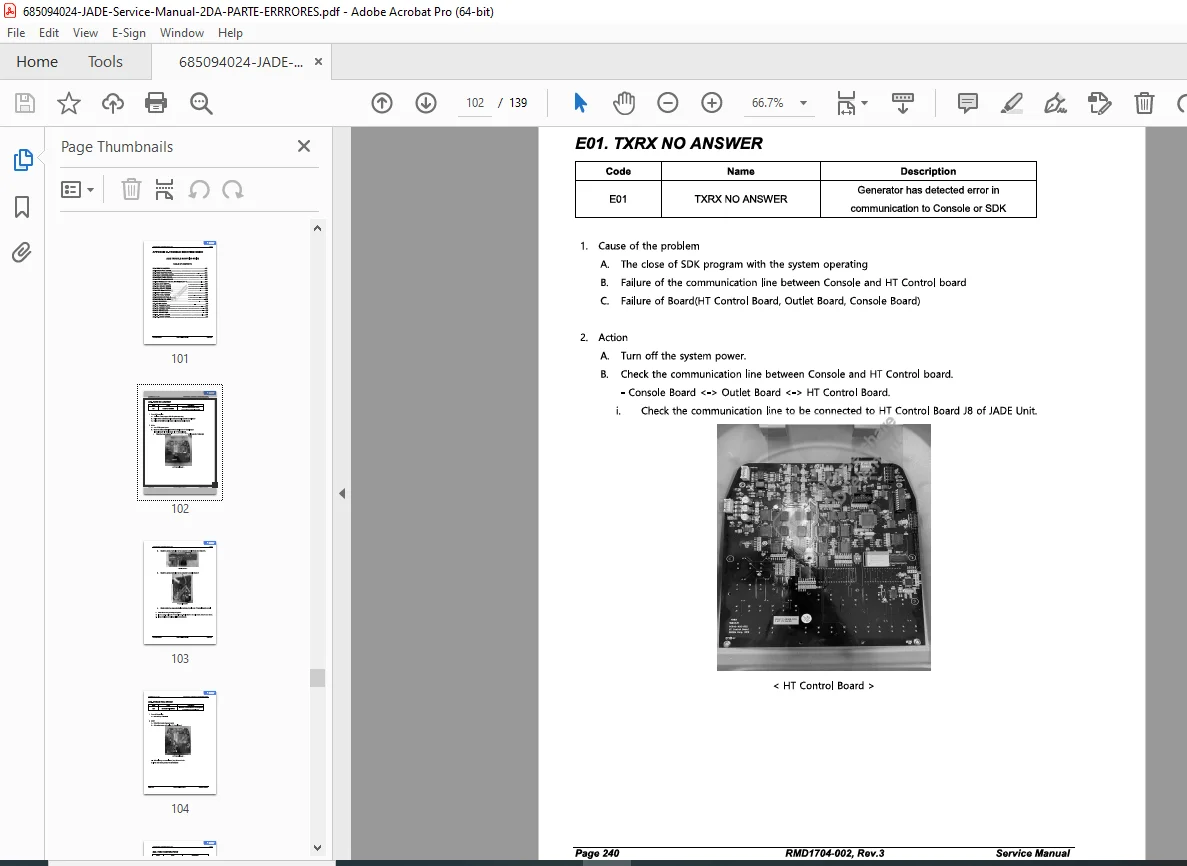The image size is (1187, 866).
Task: Open the E-Sign menu
Action: point(129,33)
